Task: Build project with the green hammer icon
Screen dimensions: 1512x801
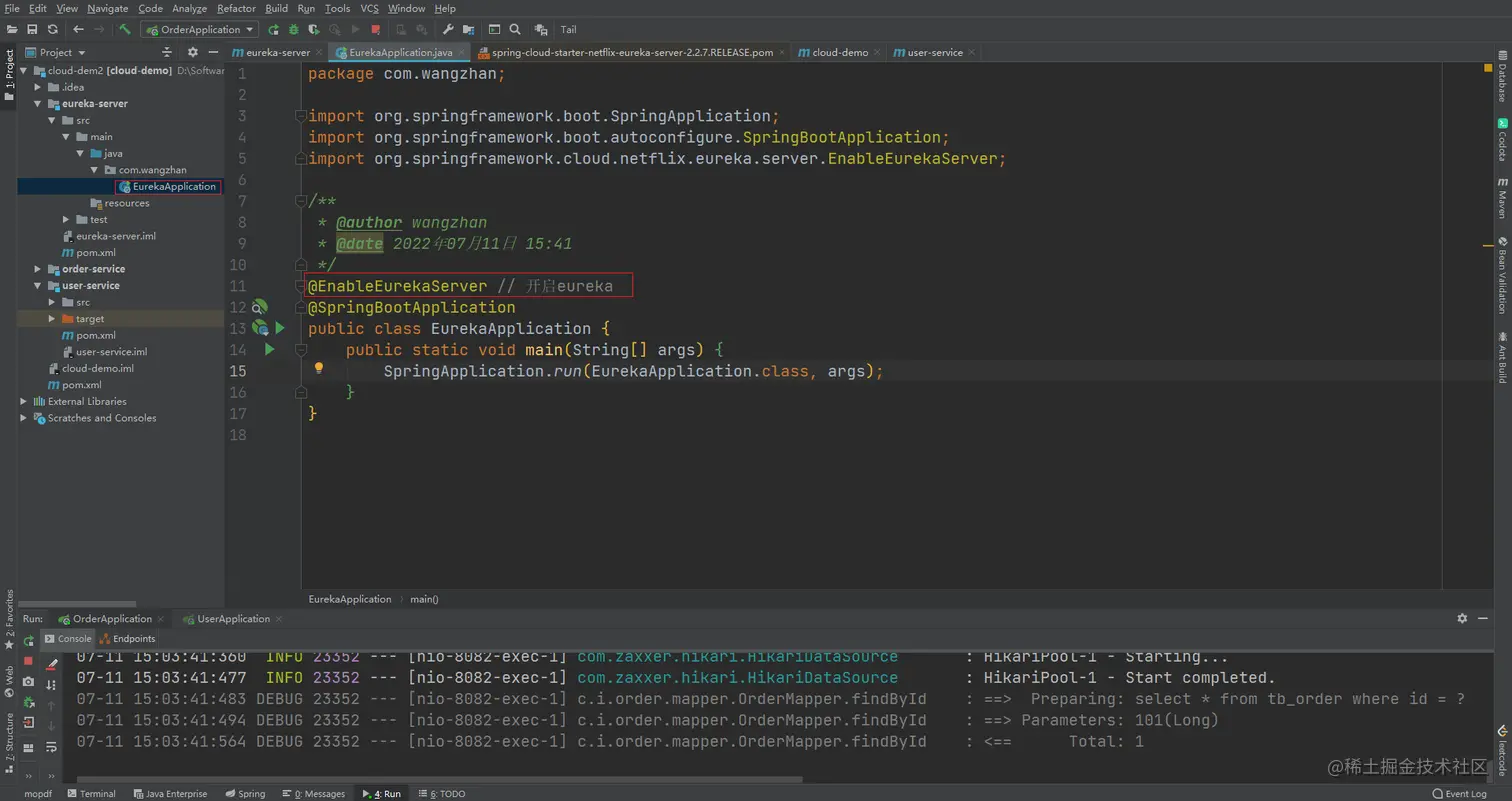Action: 125,29
